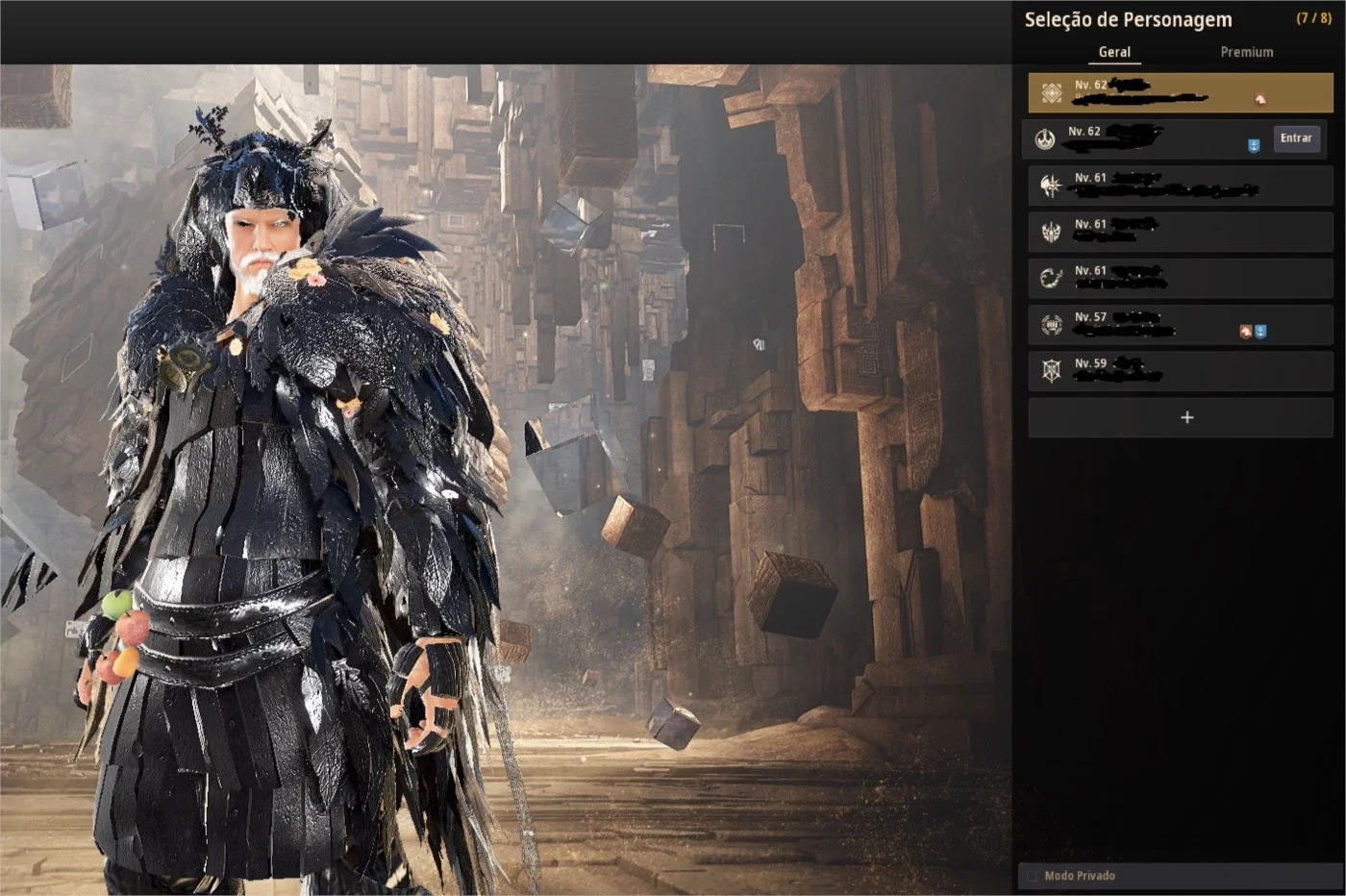The image size is (1346, 896).
Task: Click the anchor badge beside the Entrar button
Action: [x=1254, y=146]
